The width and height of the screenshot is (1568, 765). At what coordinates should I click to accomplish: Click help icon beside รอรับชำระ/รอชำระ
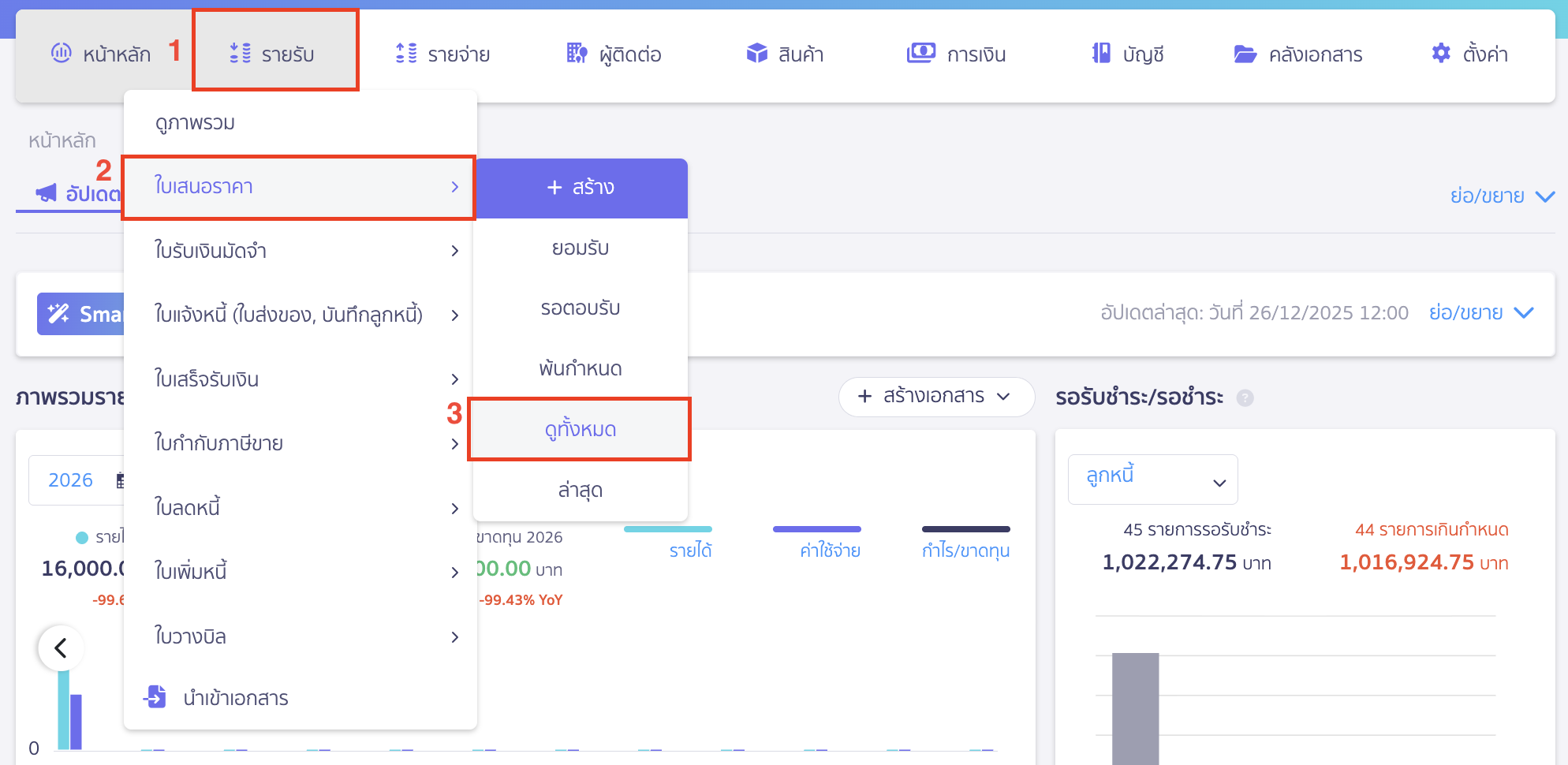(1245, 398)
